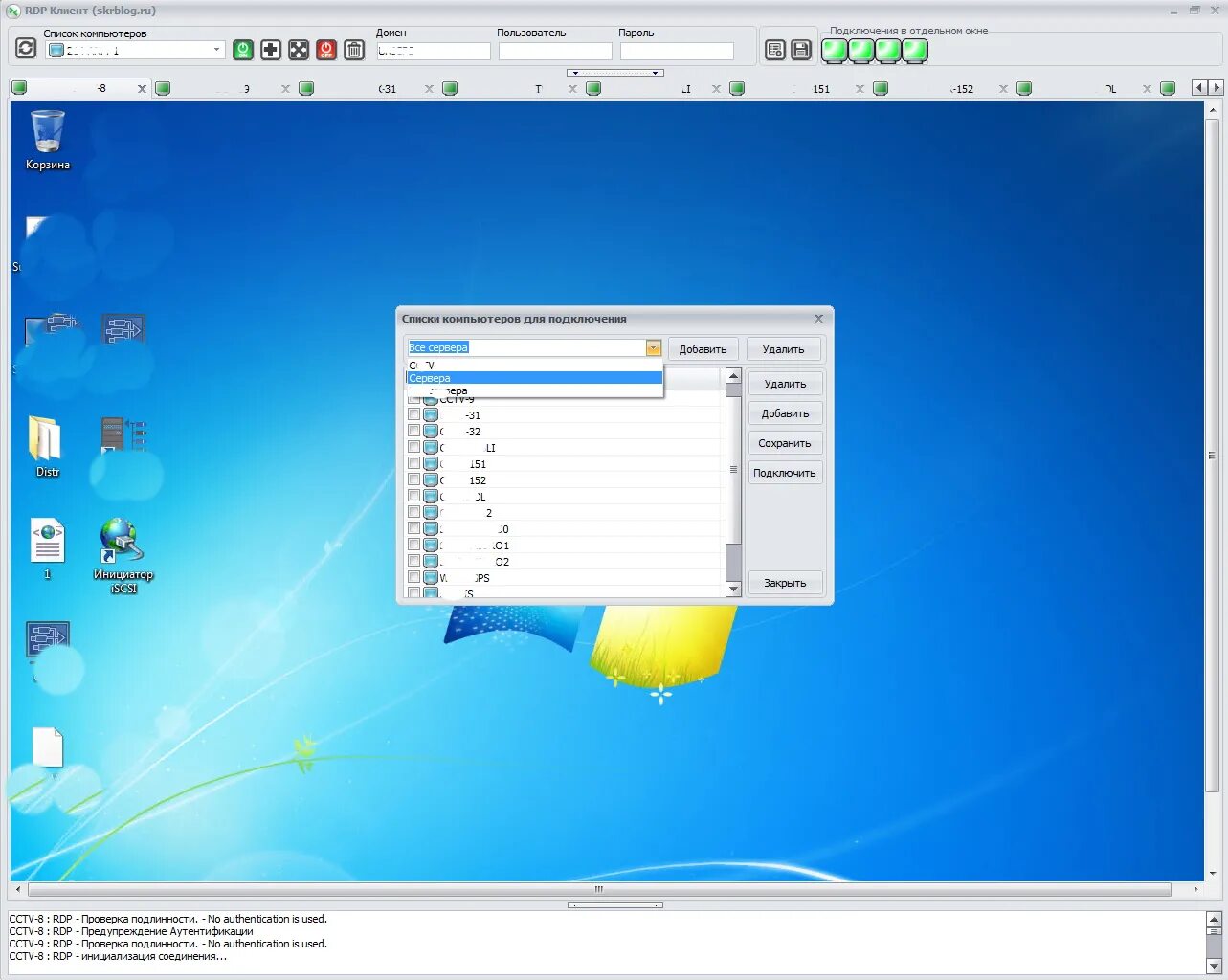
Task: Toggle the Все сервера dropdown arrow
Action: pos(654,348)
